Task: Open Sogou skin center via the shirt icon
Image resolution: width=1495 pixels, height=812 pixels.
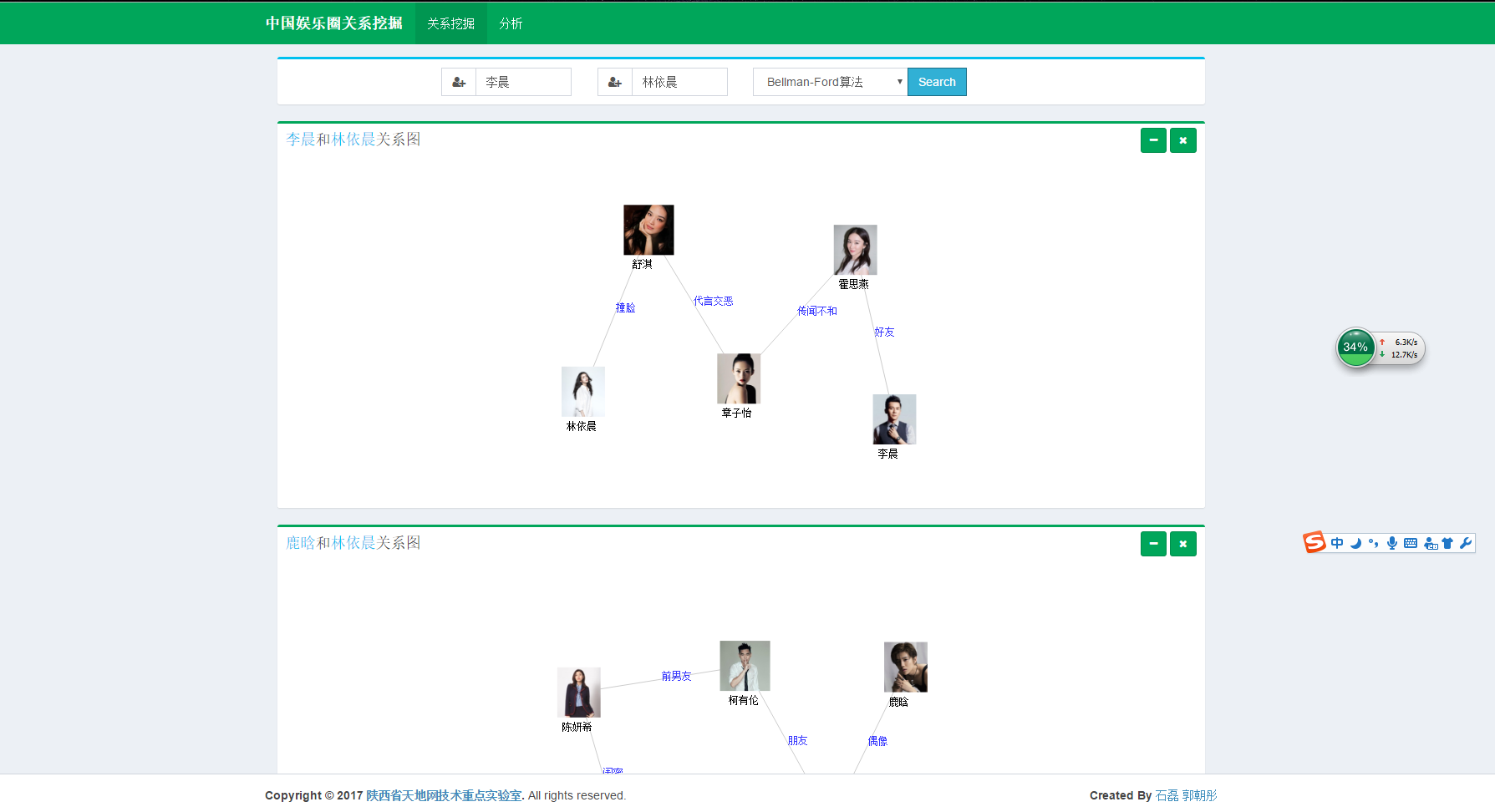Action: 1448,543
